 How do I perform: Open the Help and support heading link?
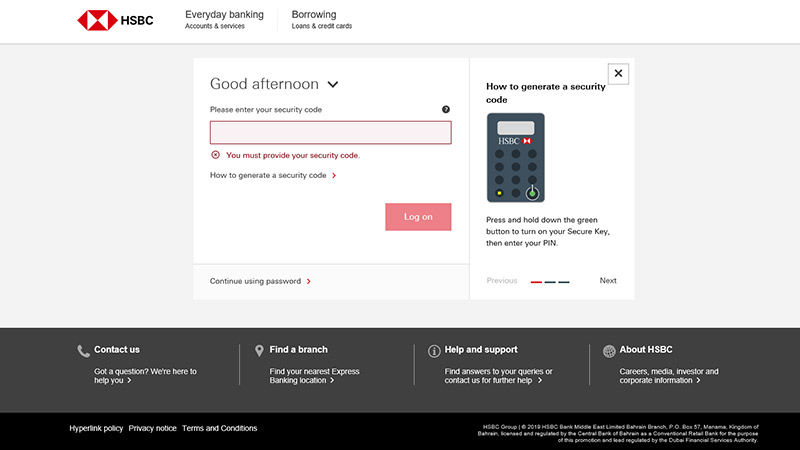481,349
